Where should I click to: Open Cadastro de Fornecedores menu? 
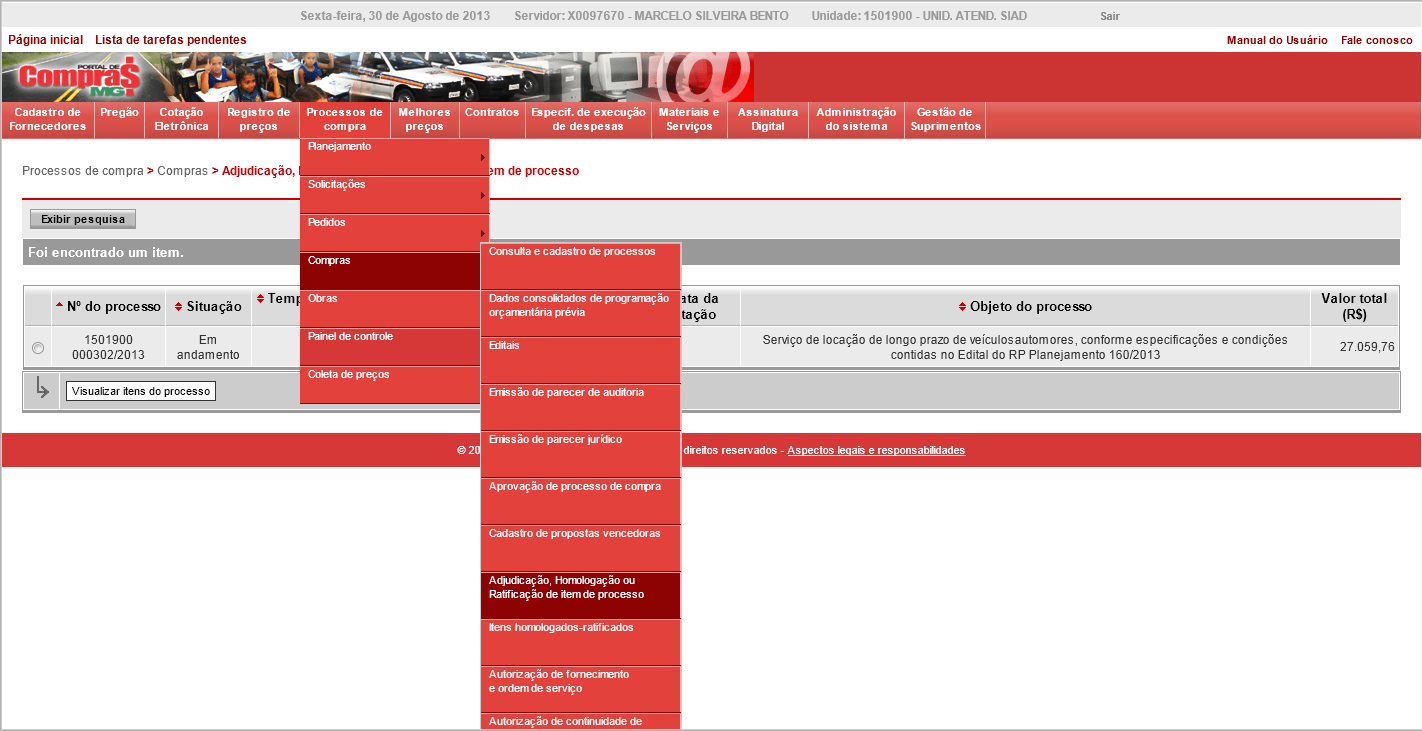[x=48, y=119]
